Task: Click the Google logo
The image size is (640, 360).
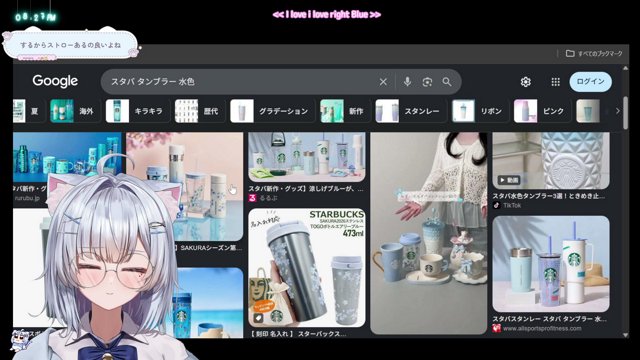Action: [55, 81]
